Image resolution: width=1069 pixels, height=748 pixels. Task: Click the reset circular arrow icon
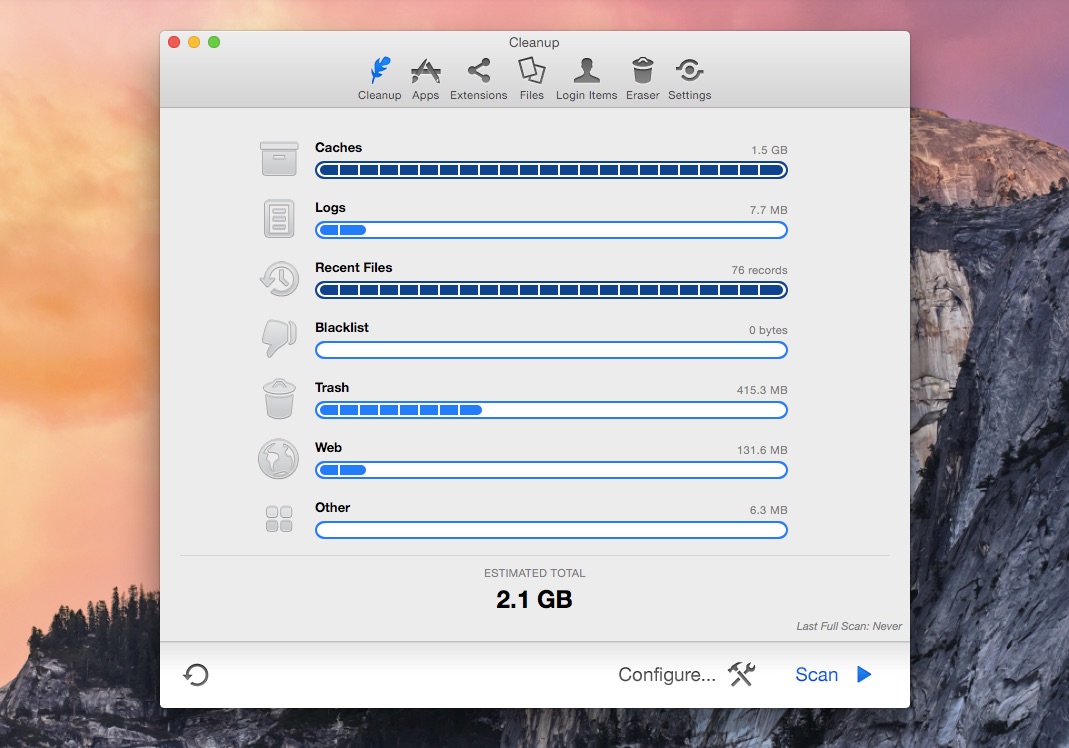[x=196, y=674]
